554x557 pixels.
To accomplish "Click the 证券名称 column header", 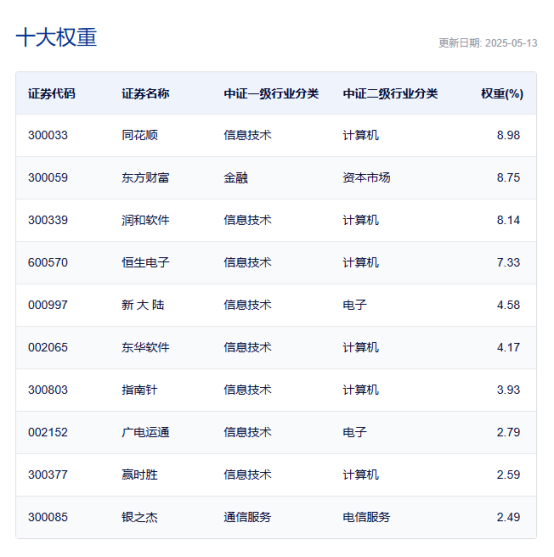I will [145, 94].
